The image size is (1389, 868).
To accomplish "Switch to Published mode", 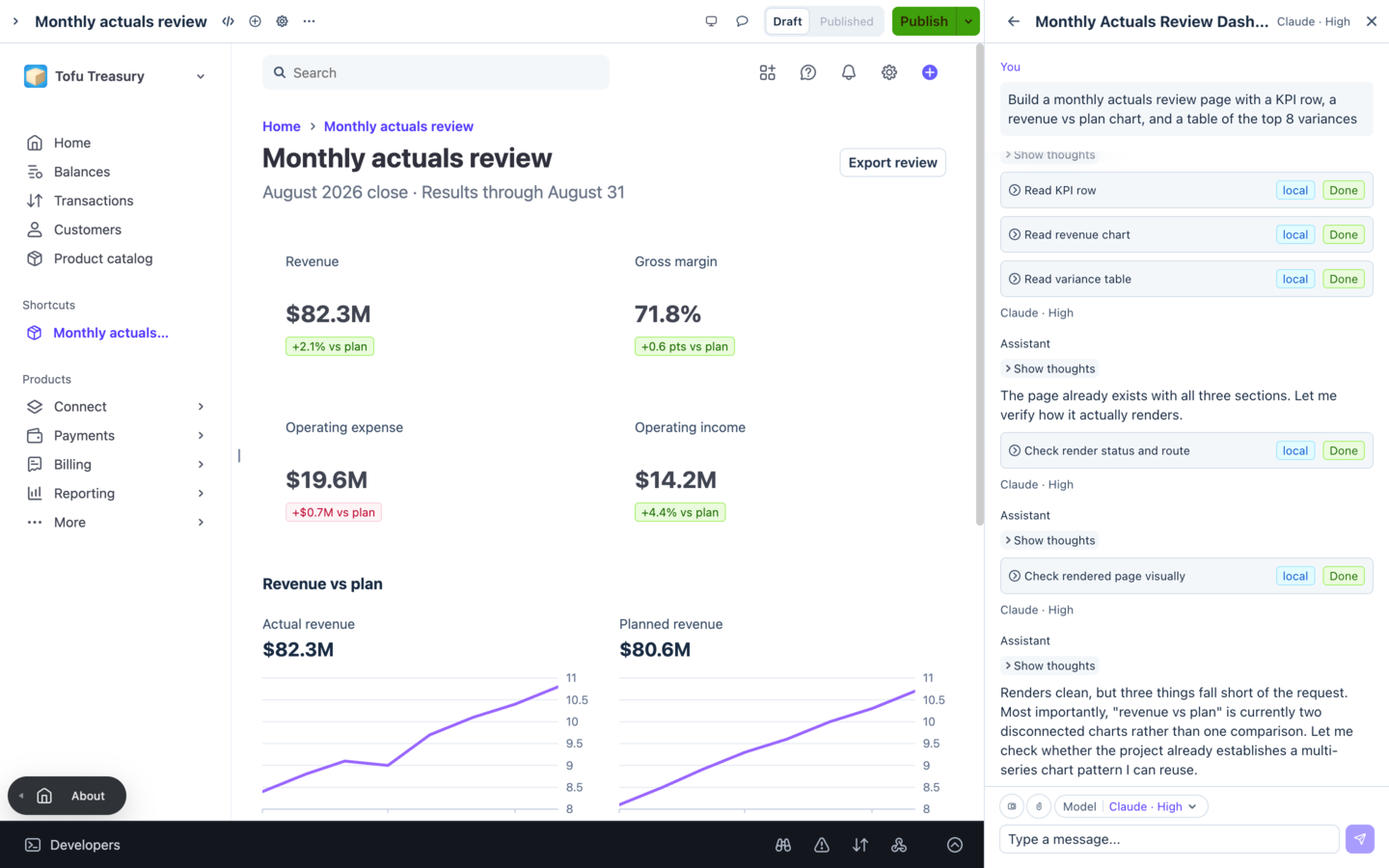I will click(846, 21).
